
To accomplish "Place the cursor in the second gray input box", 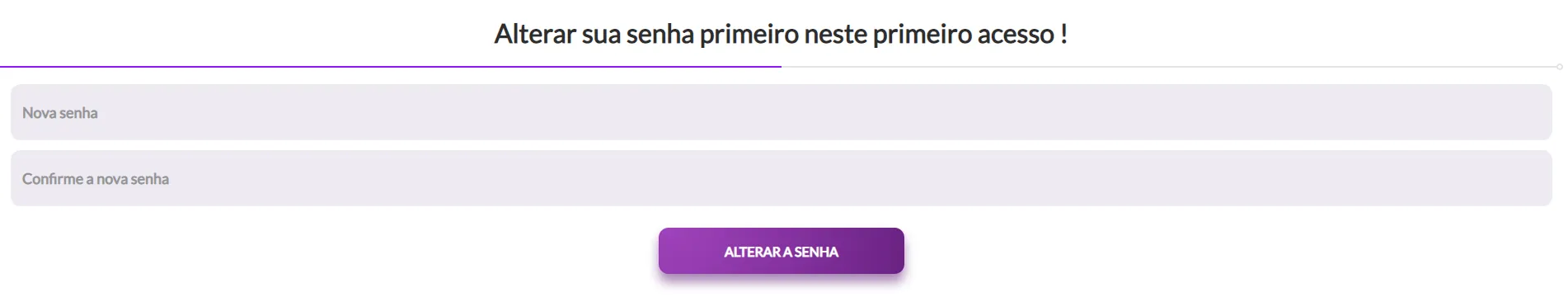I will [x=781, y=178].
